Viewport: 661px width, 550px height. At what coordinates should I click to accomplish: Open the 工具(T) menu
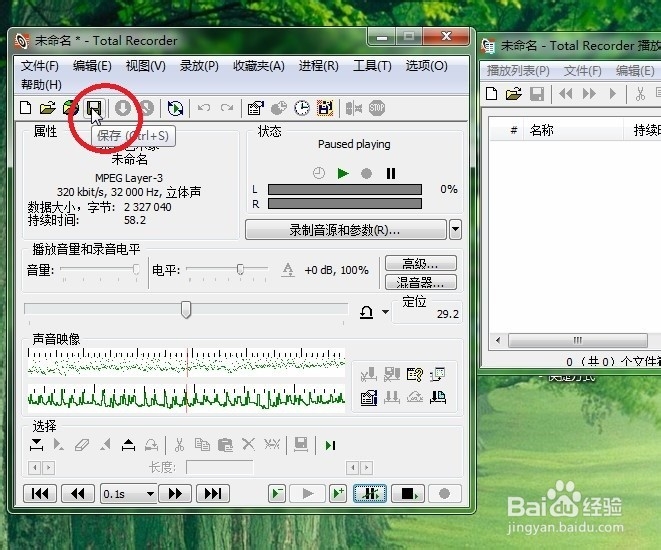[372, 66]
